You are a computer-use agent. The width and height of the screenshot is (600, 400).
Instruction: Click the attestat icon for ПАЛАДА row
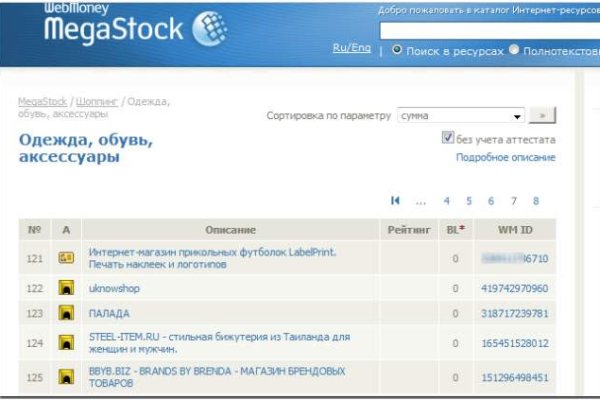[67, 313]
